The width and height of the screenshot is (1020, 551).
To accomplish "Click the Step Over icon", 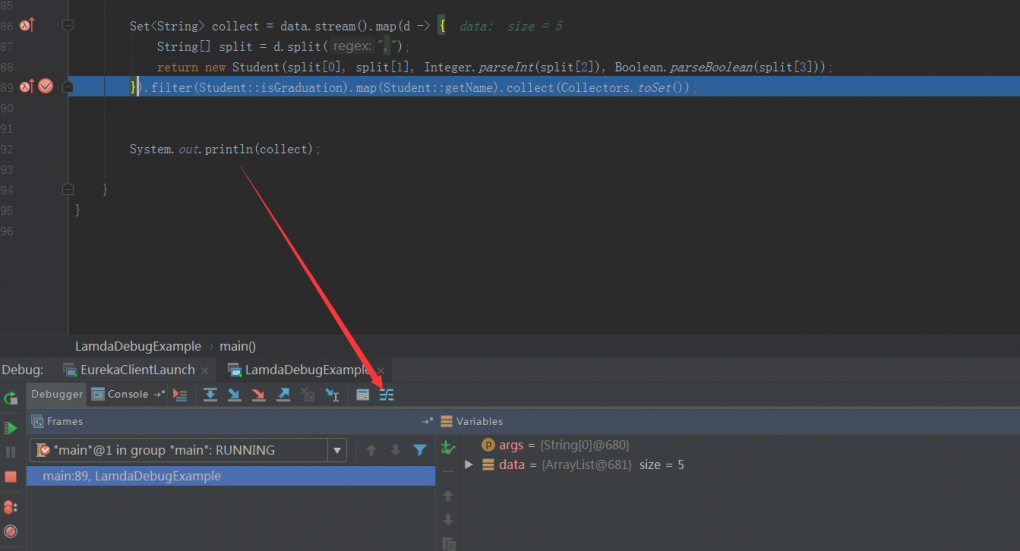I will click(209, 395).
